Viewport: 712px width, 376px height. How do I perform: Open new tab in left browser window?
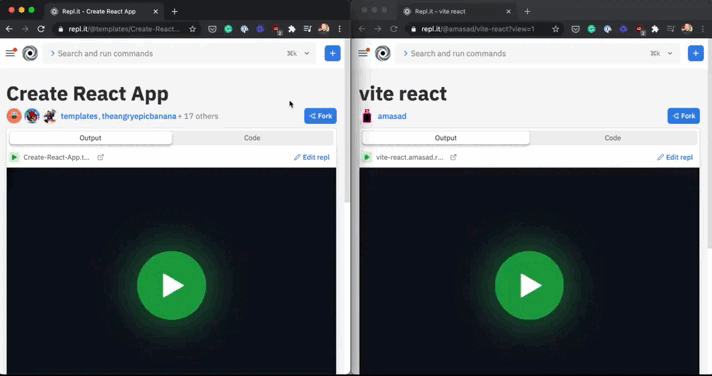click(x=174, y=11)
